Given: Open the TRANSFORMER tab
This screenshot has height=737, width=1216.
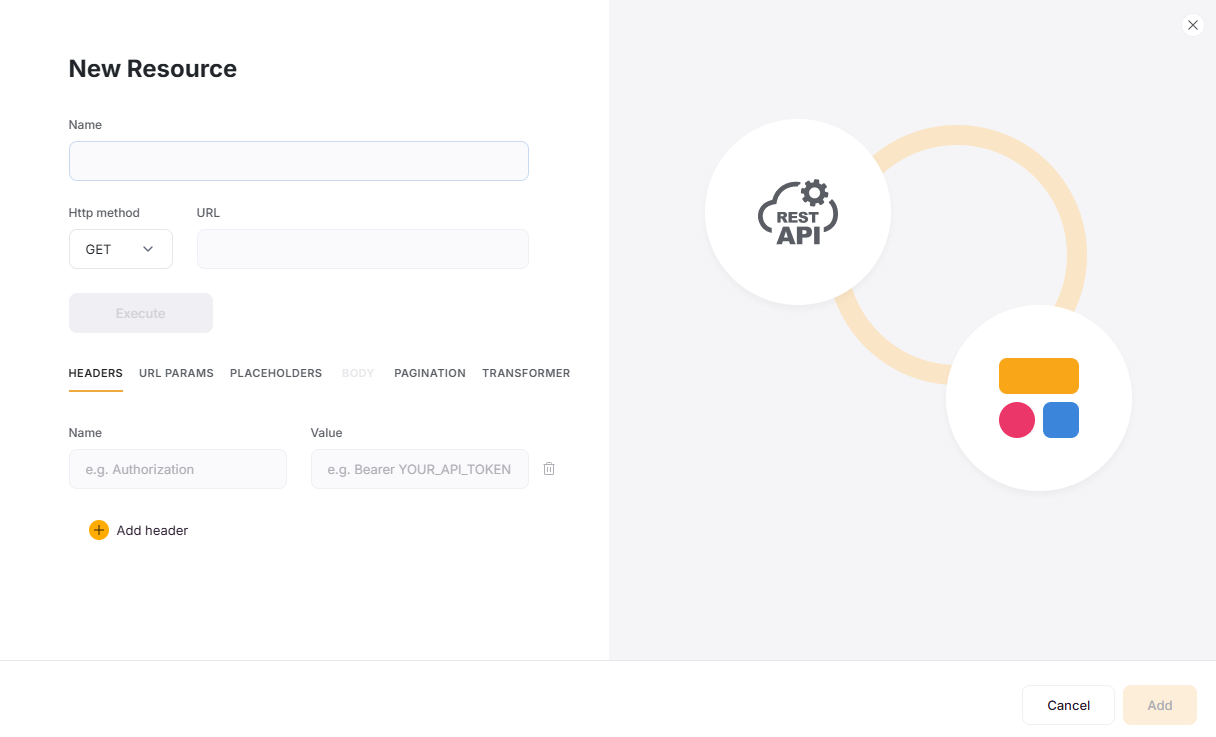Looking at the screenshot, I should [x=526, y=373].
